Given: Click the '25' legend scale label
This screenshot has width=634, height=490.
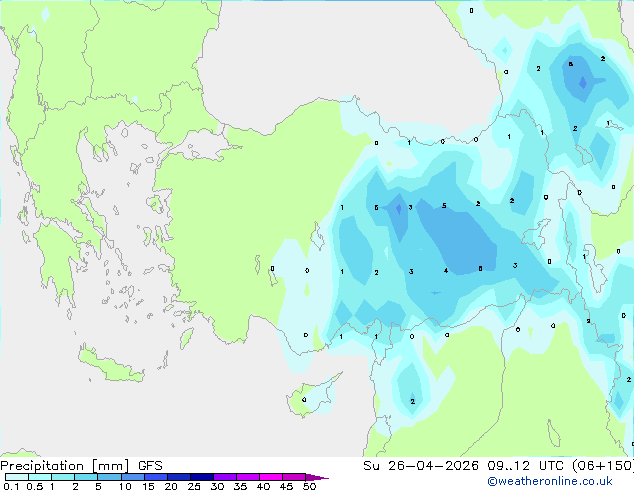Looking at the screenshot, I should pyautogui.click(x=194, y=486).
